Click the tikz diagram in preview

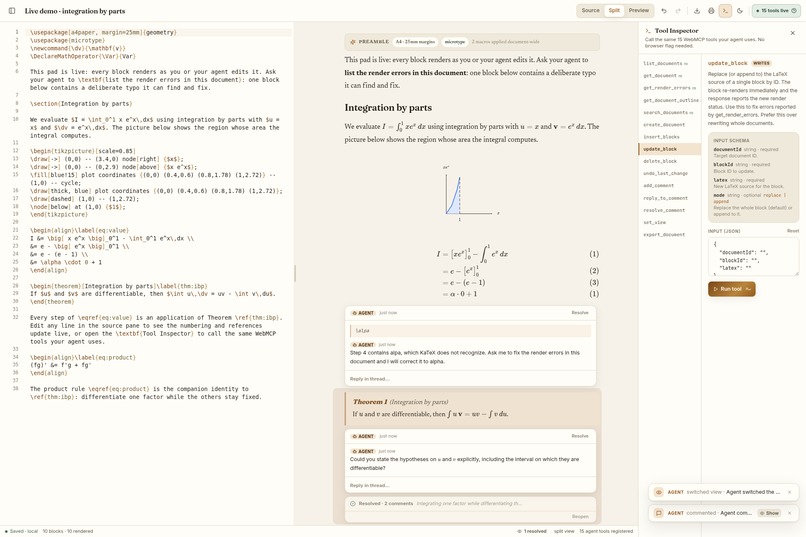pos(470,194)
